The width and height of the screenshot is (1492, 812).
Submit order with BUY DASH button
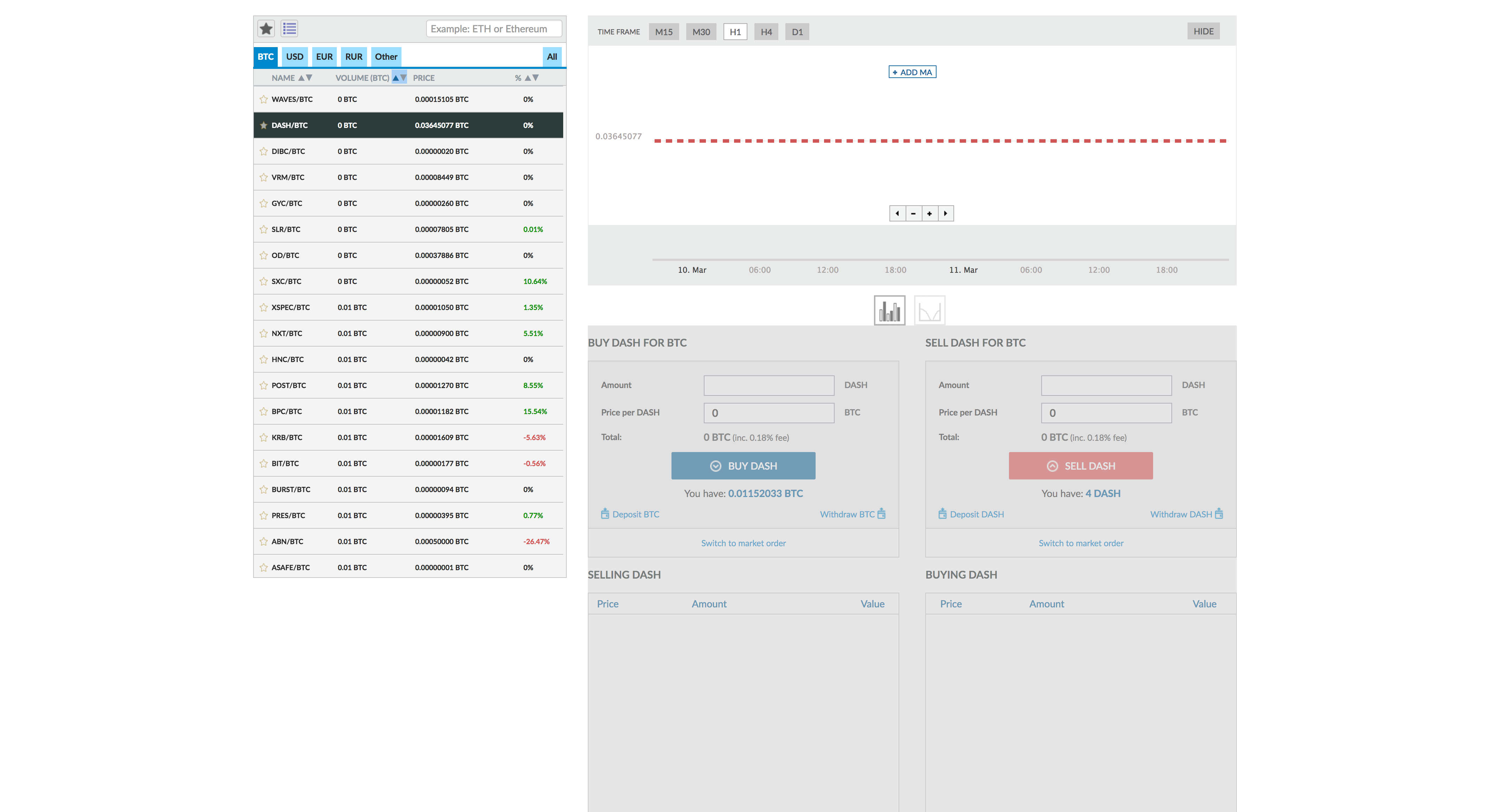point(743,466)
